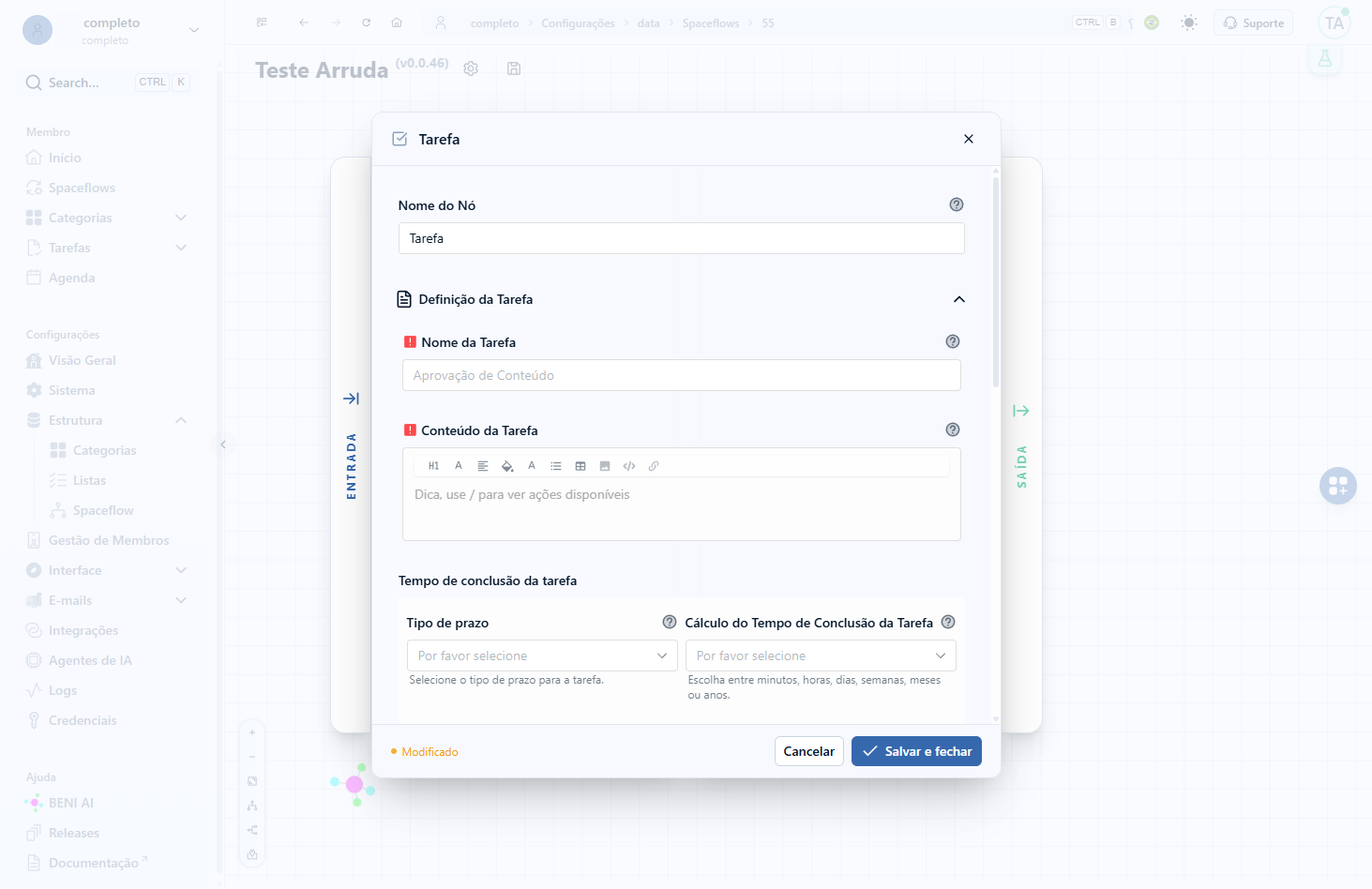1372x889 pixels.
Task: Add a hyperlink using the link icon
Action: tap(654, 466)
